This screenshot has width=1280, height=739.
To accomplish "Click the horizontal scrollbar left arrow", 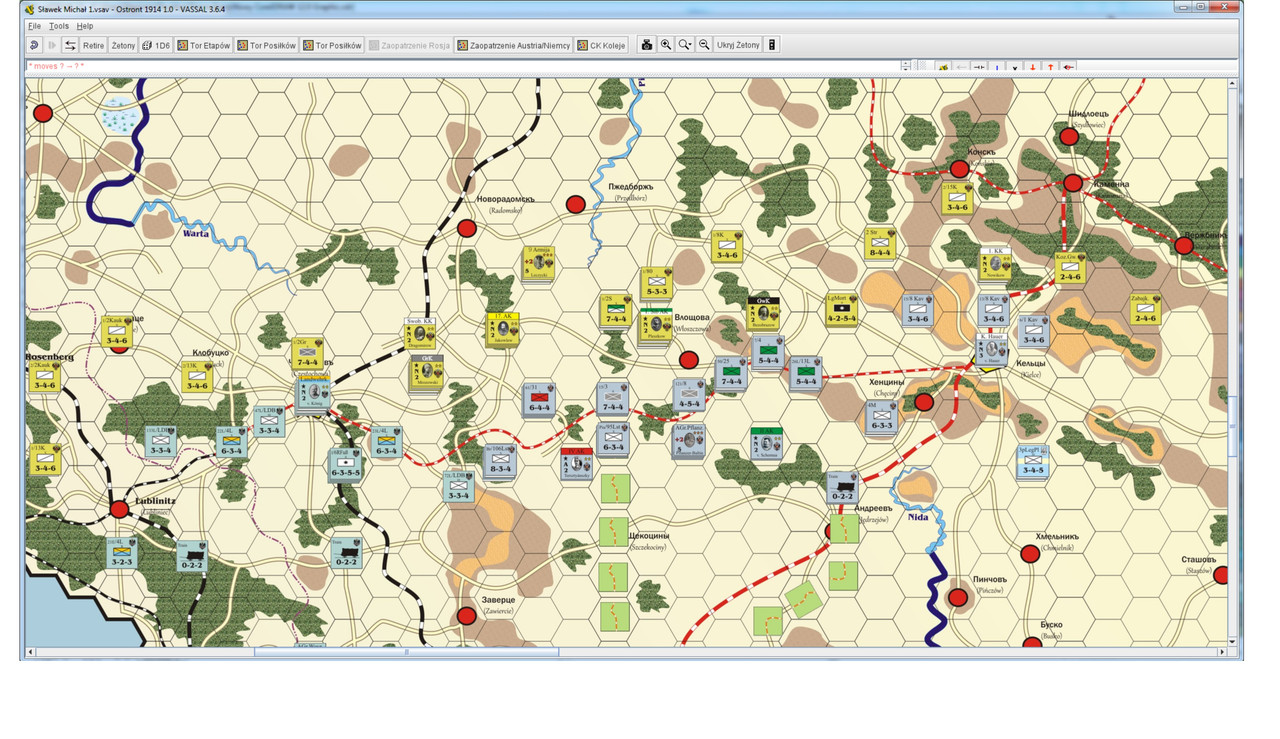I will coord(31,652).
